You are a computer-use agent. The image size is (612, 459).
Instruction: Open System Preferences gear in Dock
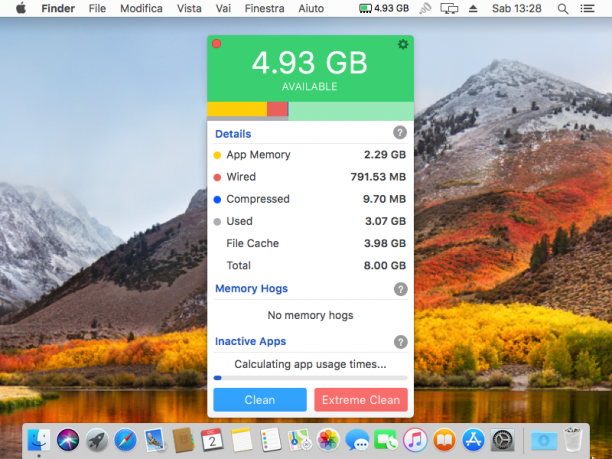pos(502,440)
